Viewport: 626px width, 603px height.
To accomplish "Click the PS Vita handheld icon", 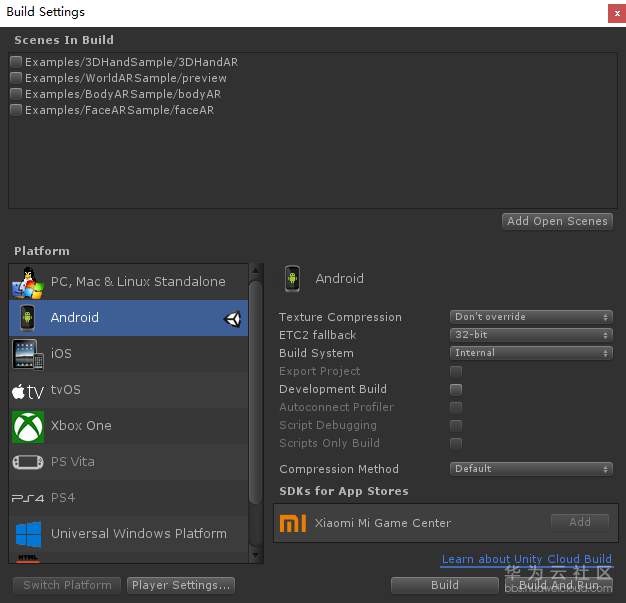I will (x=28, y=462).
